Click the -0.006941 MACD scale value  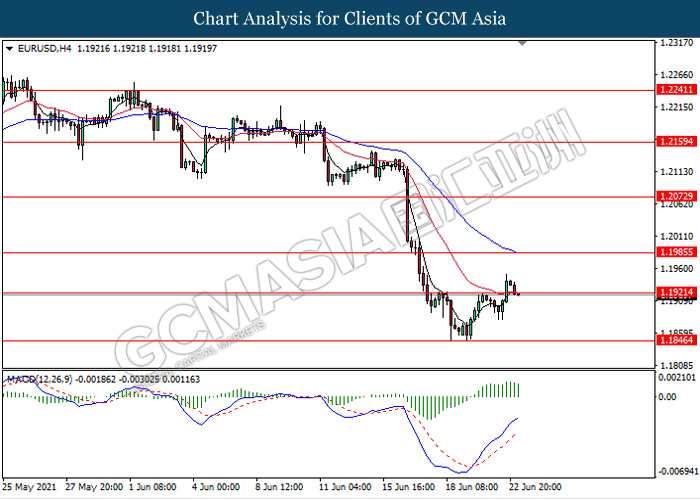click(678, 471)
